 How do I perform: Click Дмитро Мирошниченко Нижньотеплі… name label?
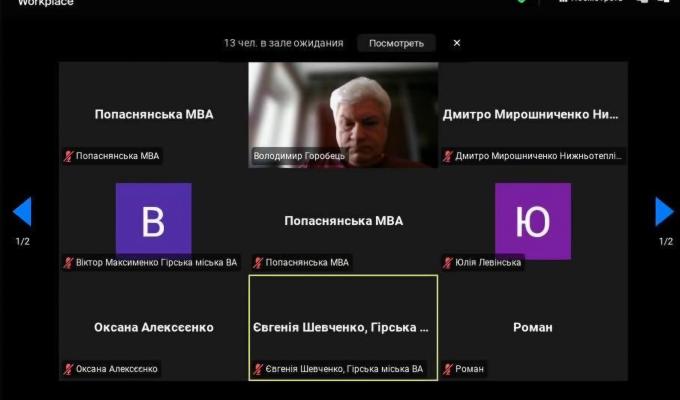click(538, 156)
